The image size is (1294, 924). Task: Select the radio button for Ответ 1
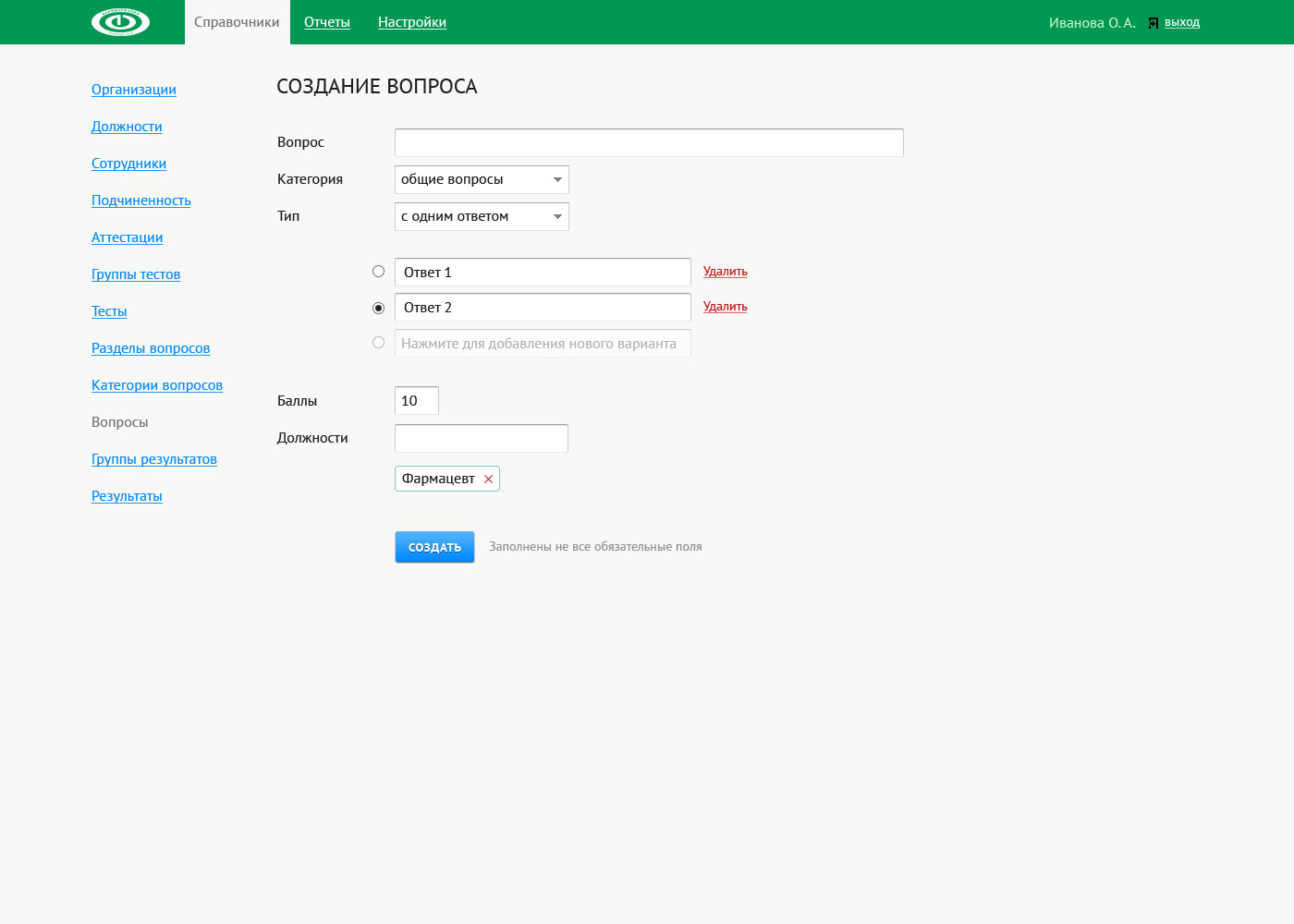(378, 272)
